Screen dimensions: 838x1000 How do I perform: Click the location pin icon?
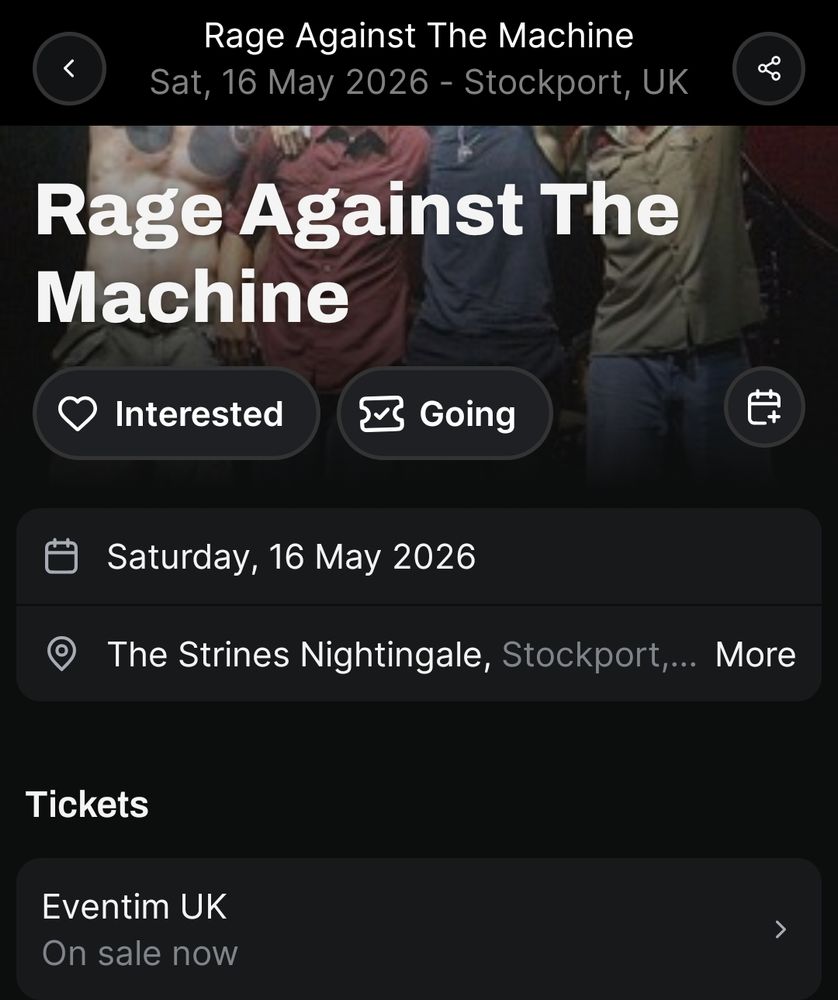point(61,654)
